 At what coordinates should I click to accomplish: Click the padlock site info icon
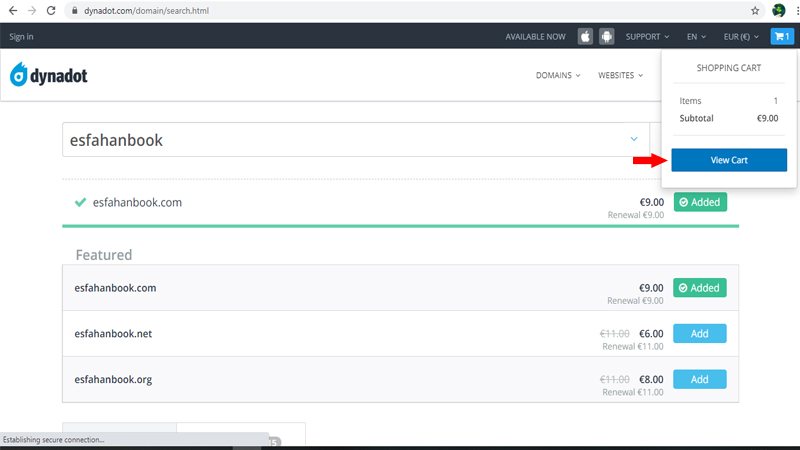(74, 11)
